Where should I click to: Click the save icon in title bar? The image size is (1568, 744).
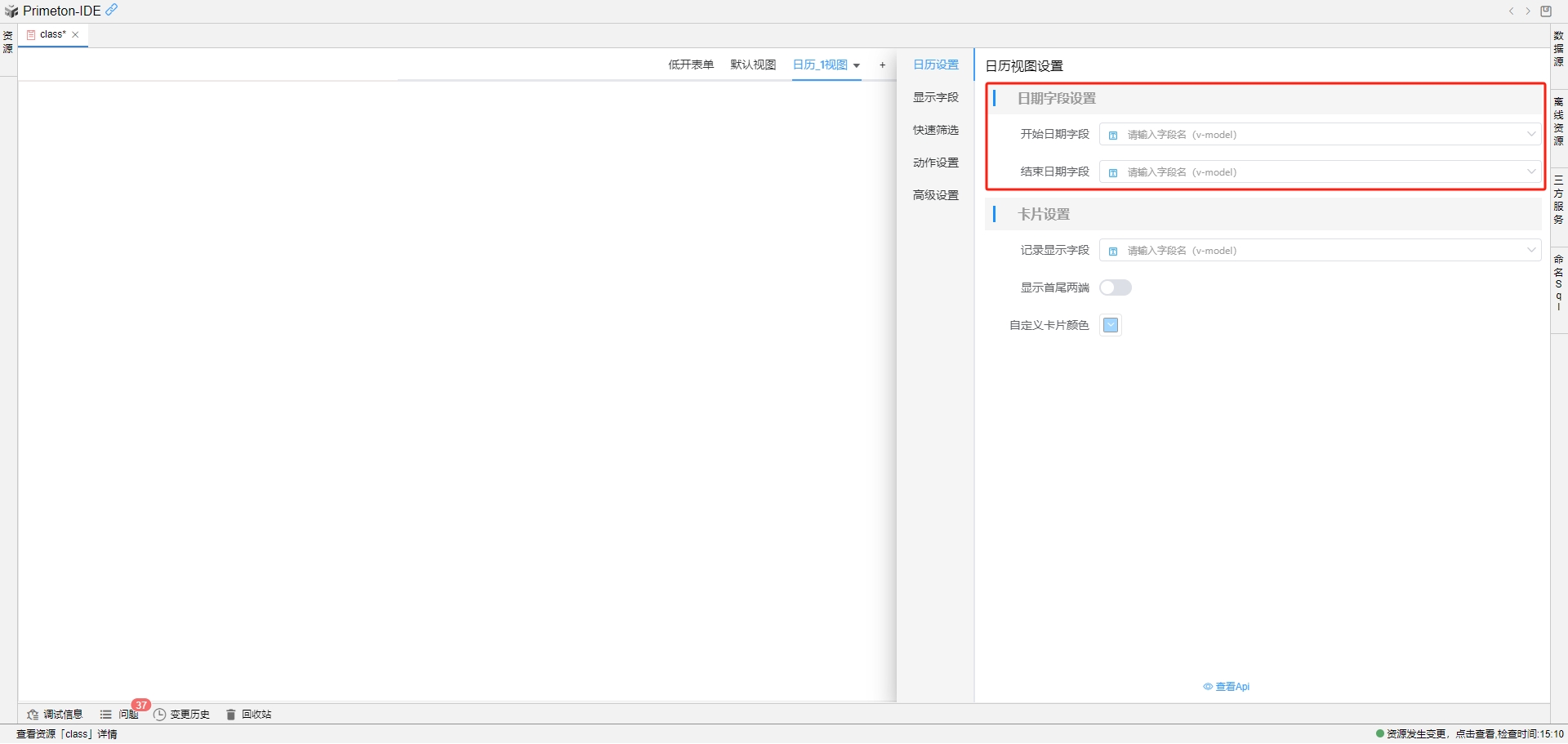tap(1546, 11)
